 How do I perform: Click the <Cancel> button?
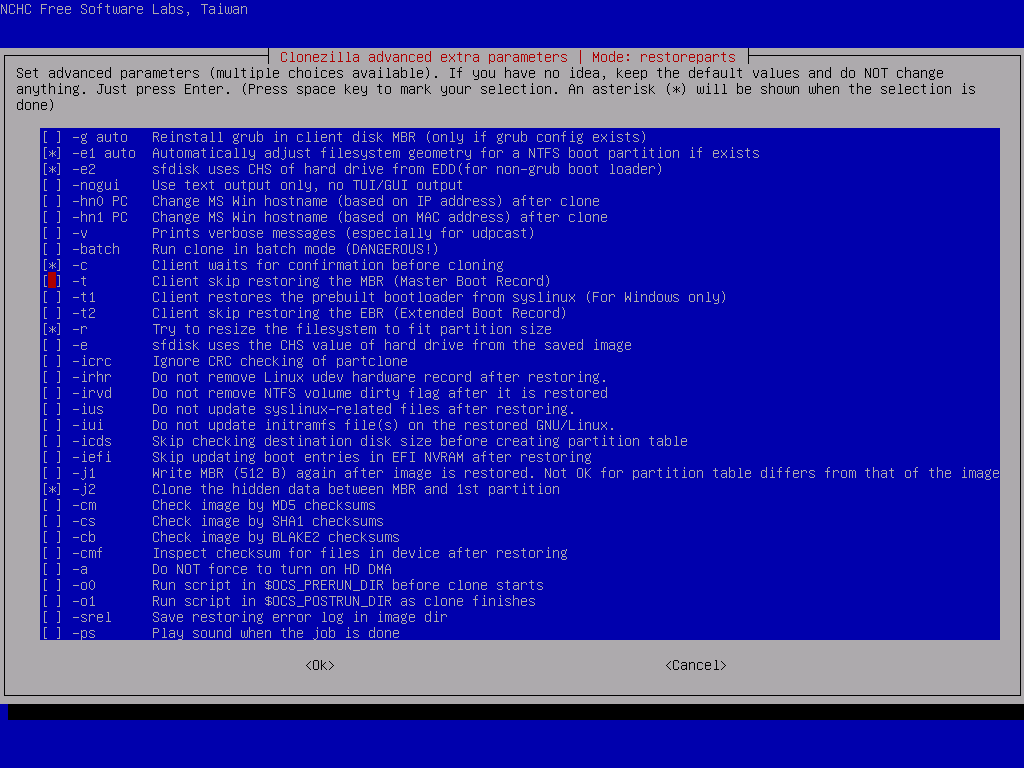[696, 665]
